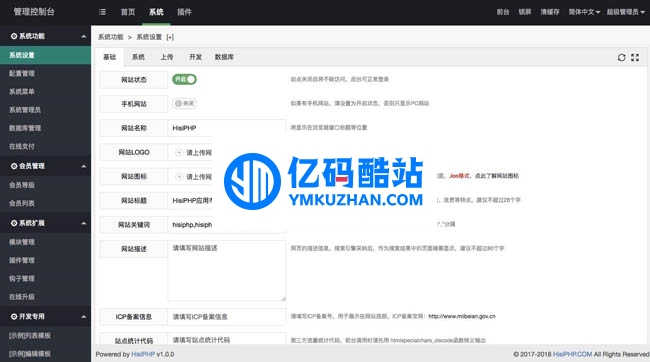Click 系统功能 in breadcrumb
Viewport: 650px width, 362px height.
pyautogui.click(x=111, y=37)
